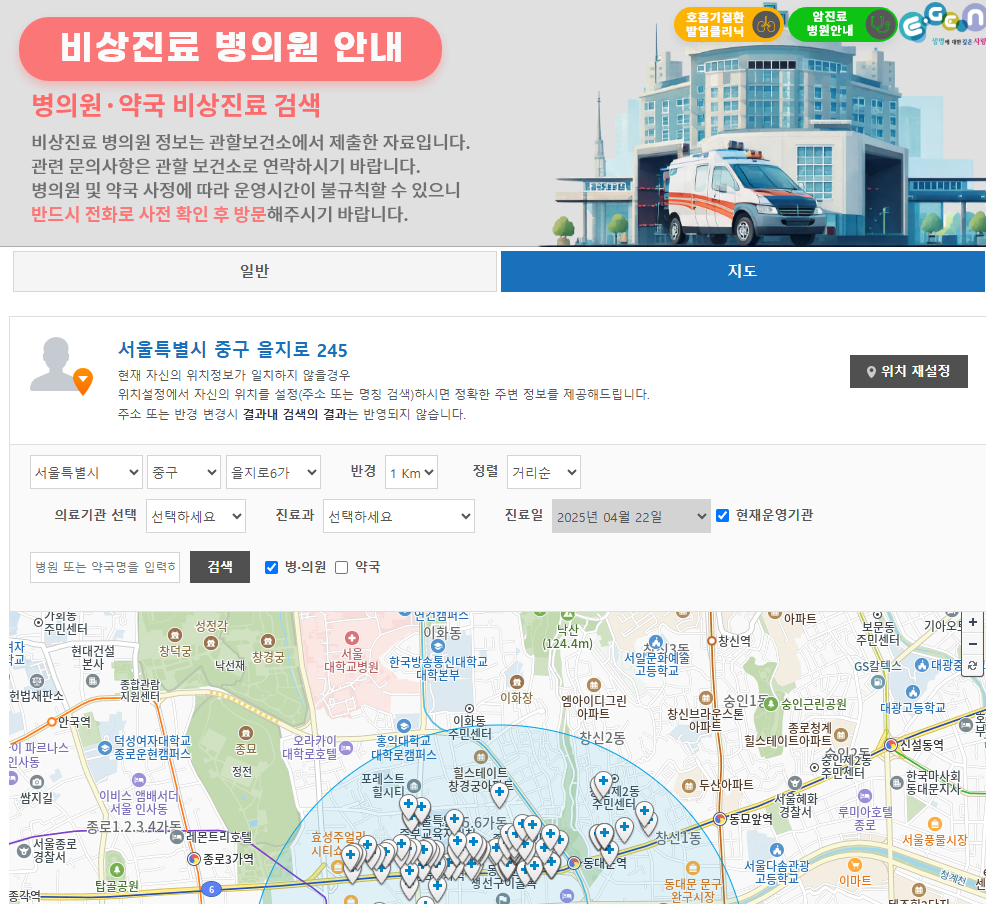986x904 pixels.
Task: Click the 레몬트리호텔 hotel icon
Action: [177, 837]
